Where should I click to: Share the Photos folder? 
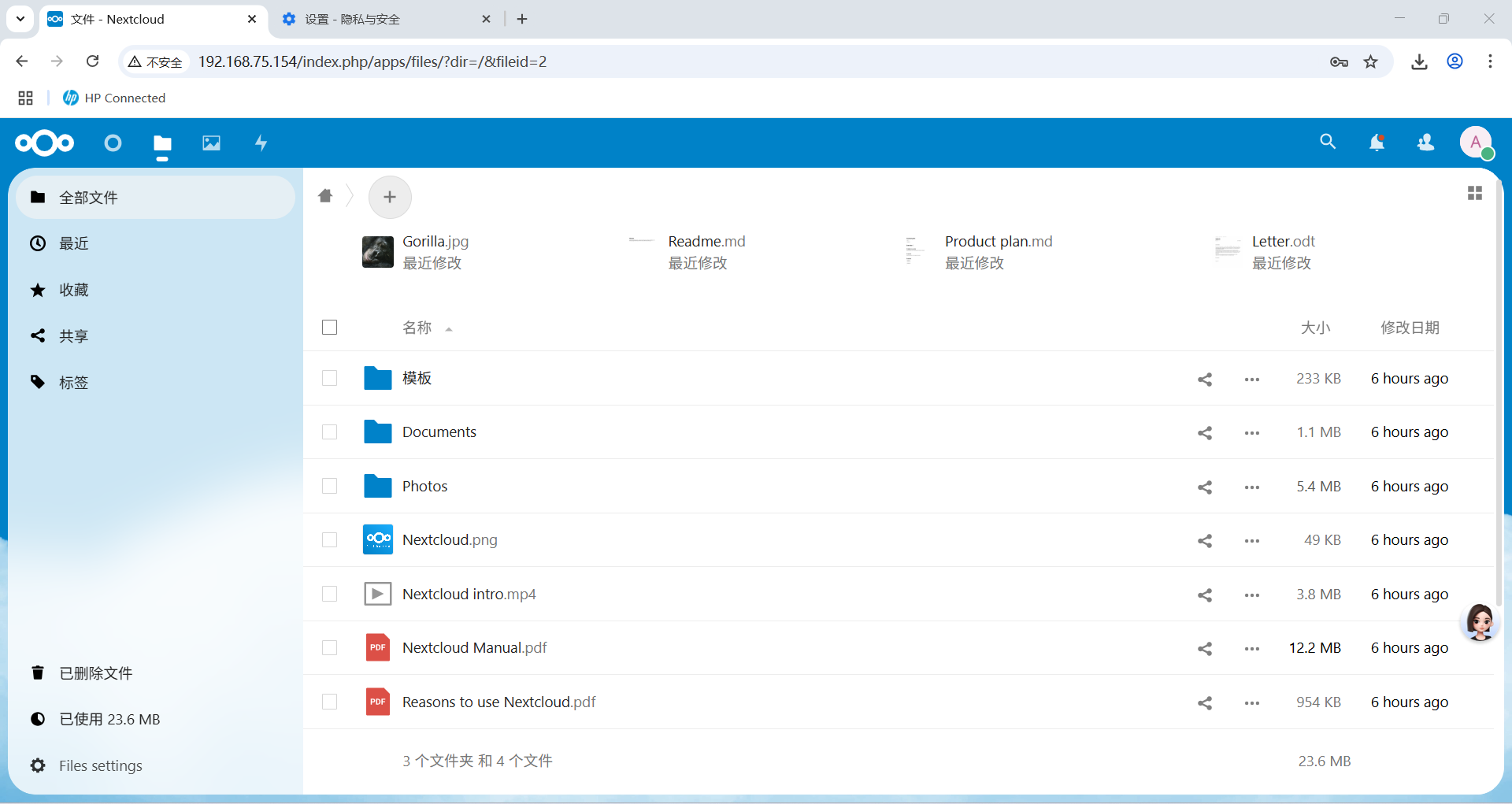1205,487
